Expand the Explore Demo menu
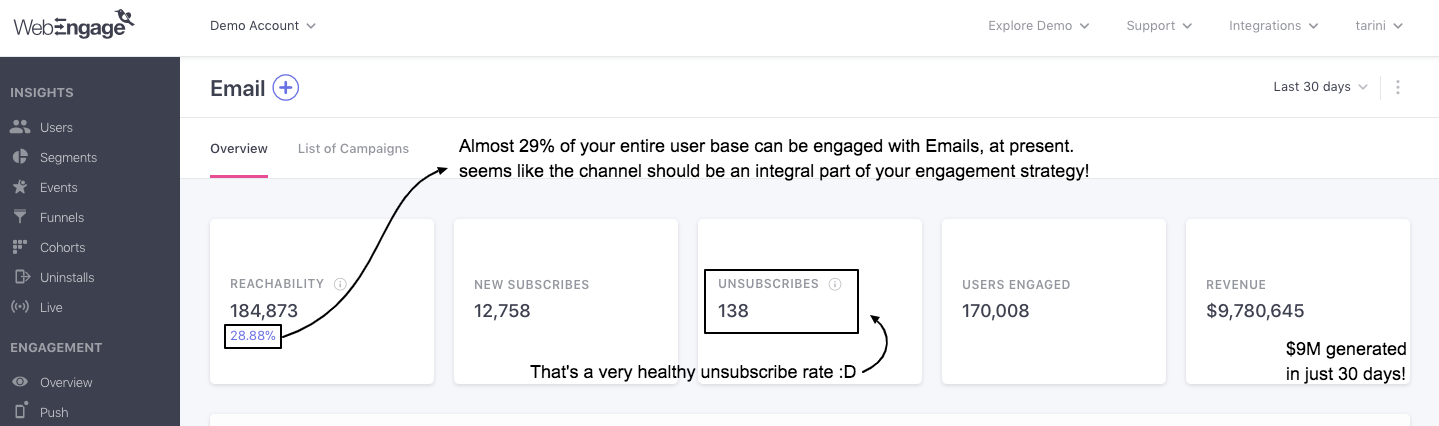Image resolution: width=1439 pixels, height=426 pixels. coord(1038,26)
